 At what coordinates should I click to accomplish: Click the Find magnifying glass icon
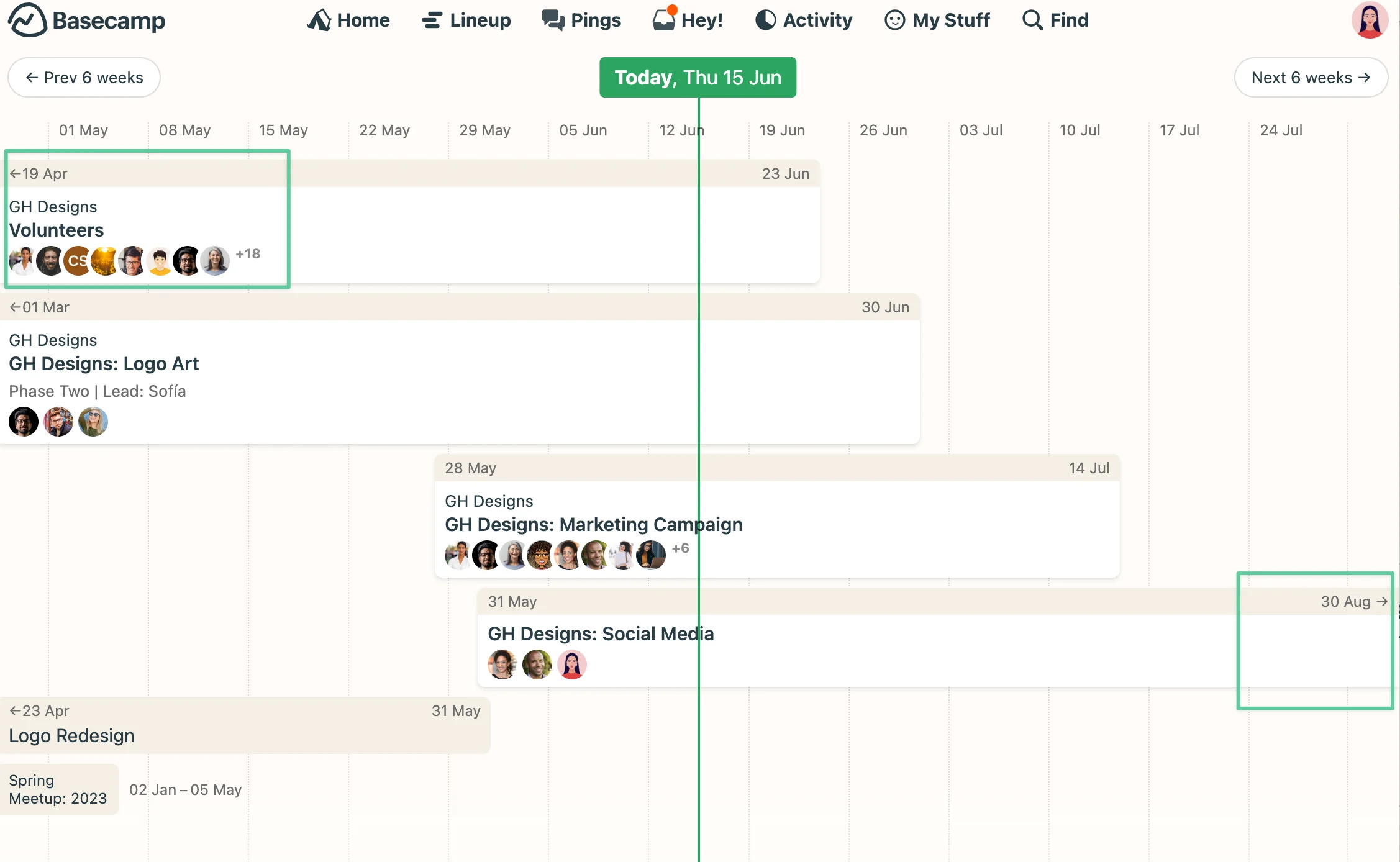pos(1032,20)
